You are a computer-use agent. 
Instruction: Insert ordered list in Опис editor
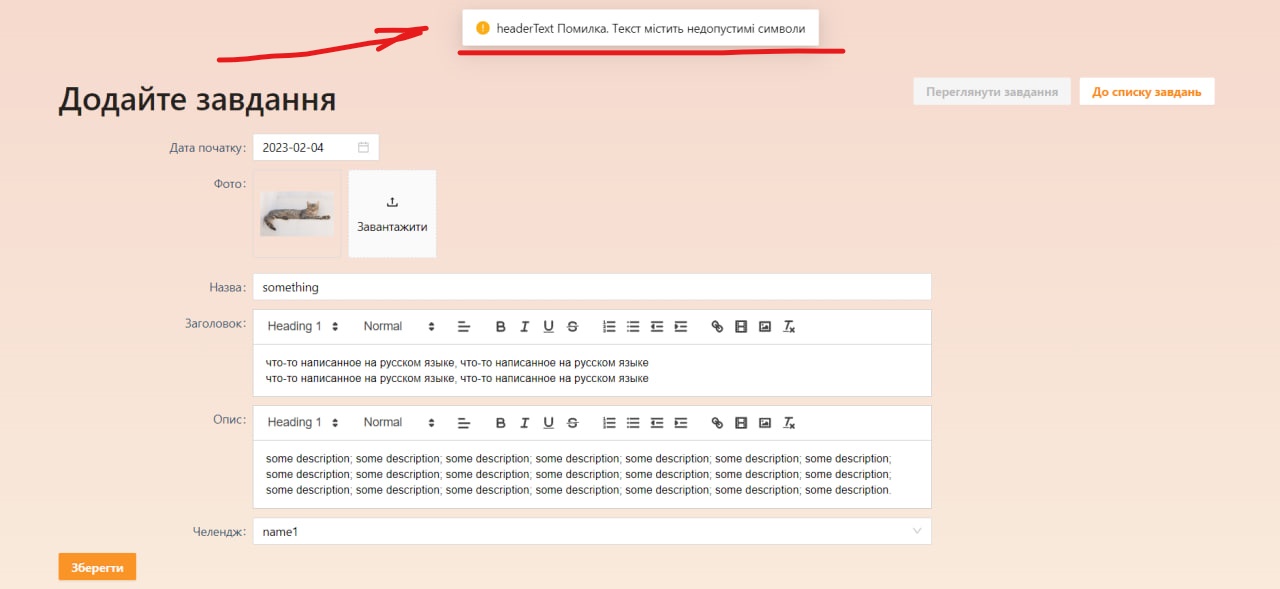click(x=609, y=422)
